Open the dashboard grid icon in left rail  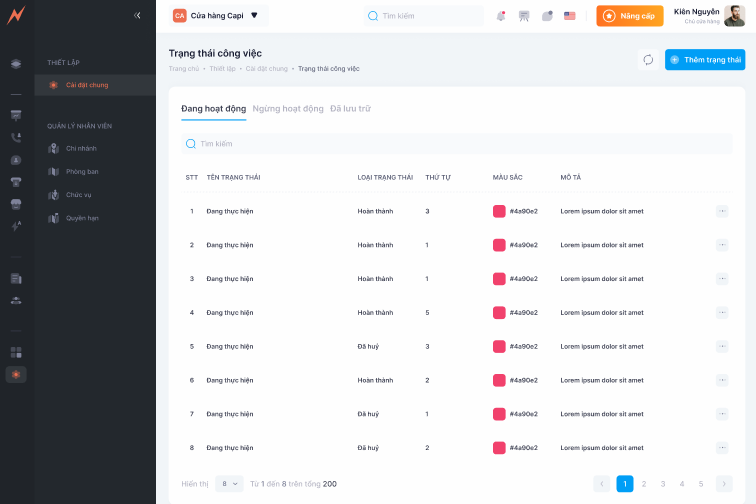pos(16,352)
